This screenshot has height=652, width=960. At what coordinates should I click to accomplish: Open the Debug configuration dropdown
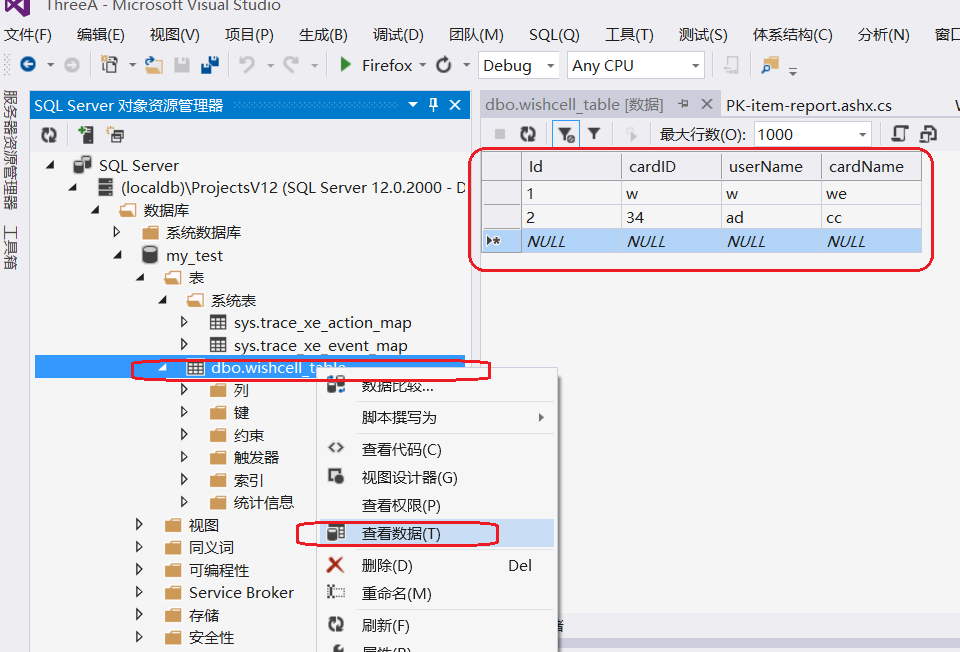tap(518, 65)
